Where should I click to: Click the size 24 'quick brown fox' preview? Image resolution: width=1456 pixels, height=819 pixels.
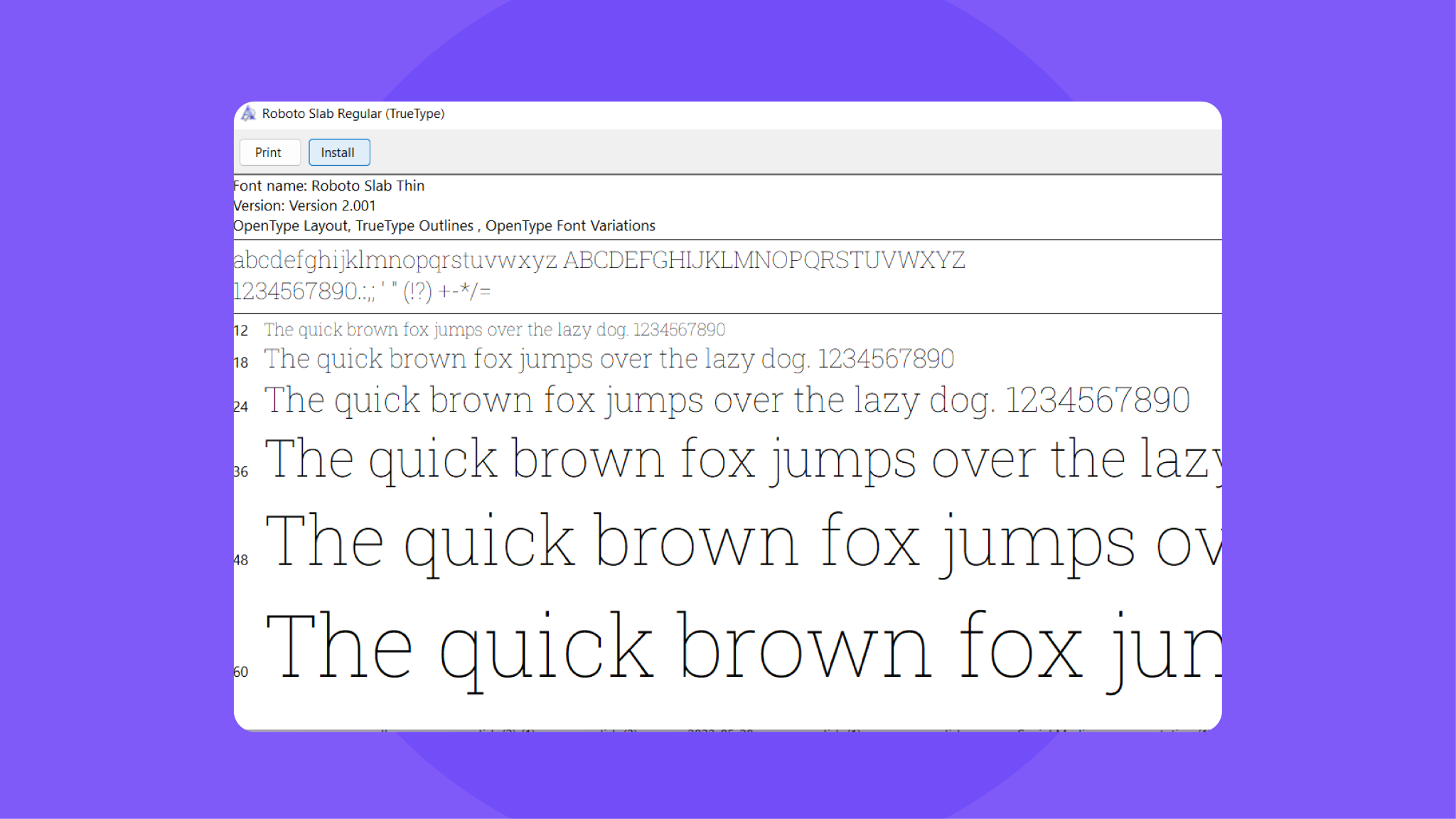click(727, 400)
